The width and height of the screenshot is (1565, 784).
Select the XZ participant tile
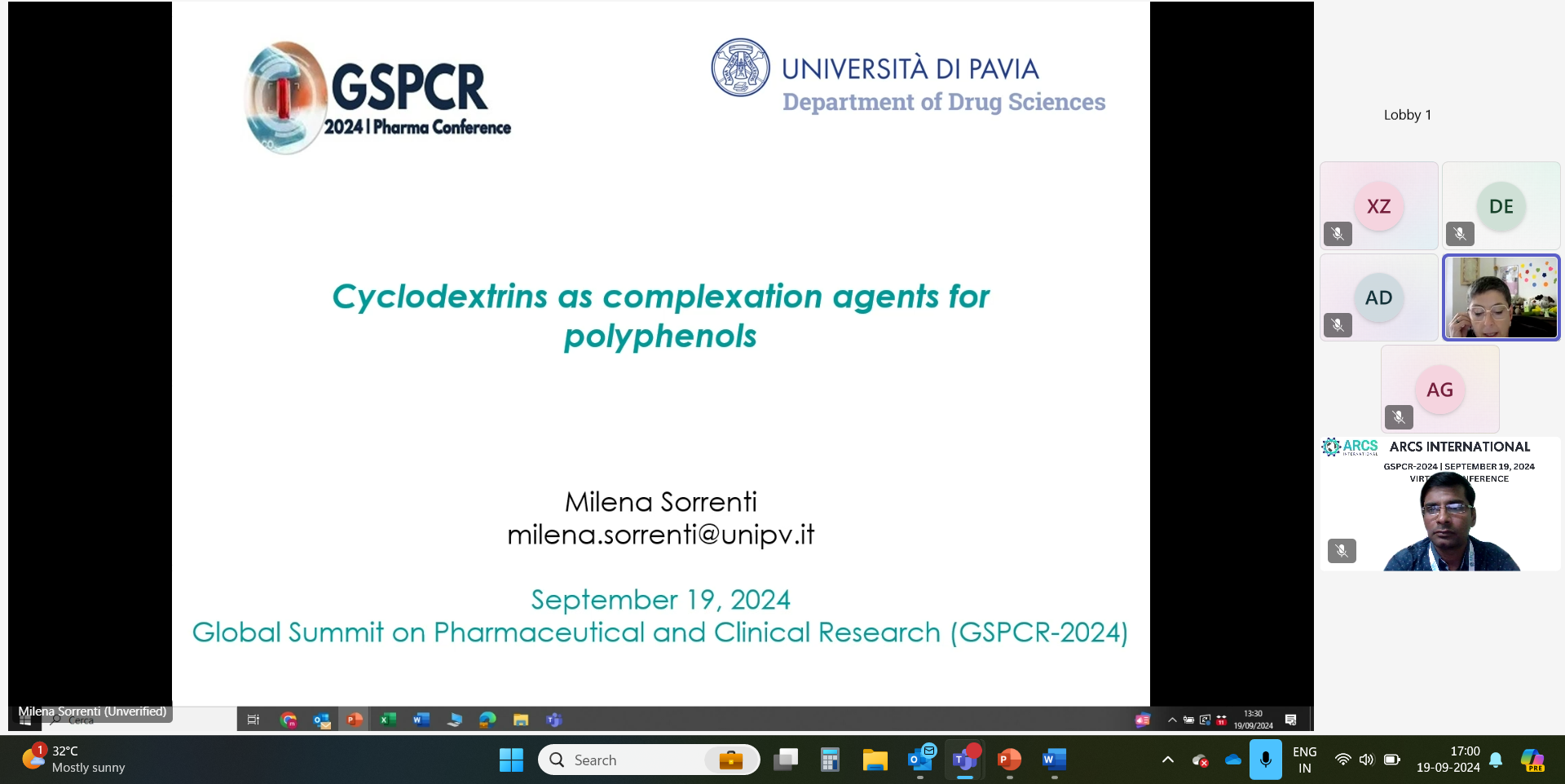pos(1379,205)
